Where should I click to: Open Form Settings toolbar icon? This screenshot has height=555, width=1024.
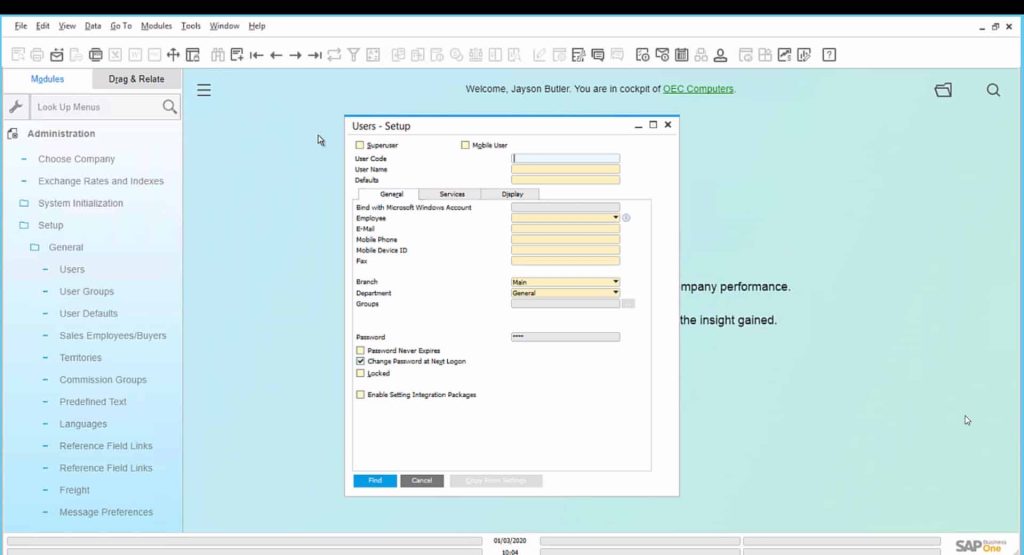578,55
